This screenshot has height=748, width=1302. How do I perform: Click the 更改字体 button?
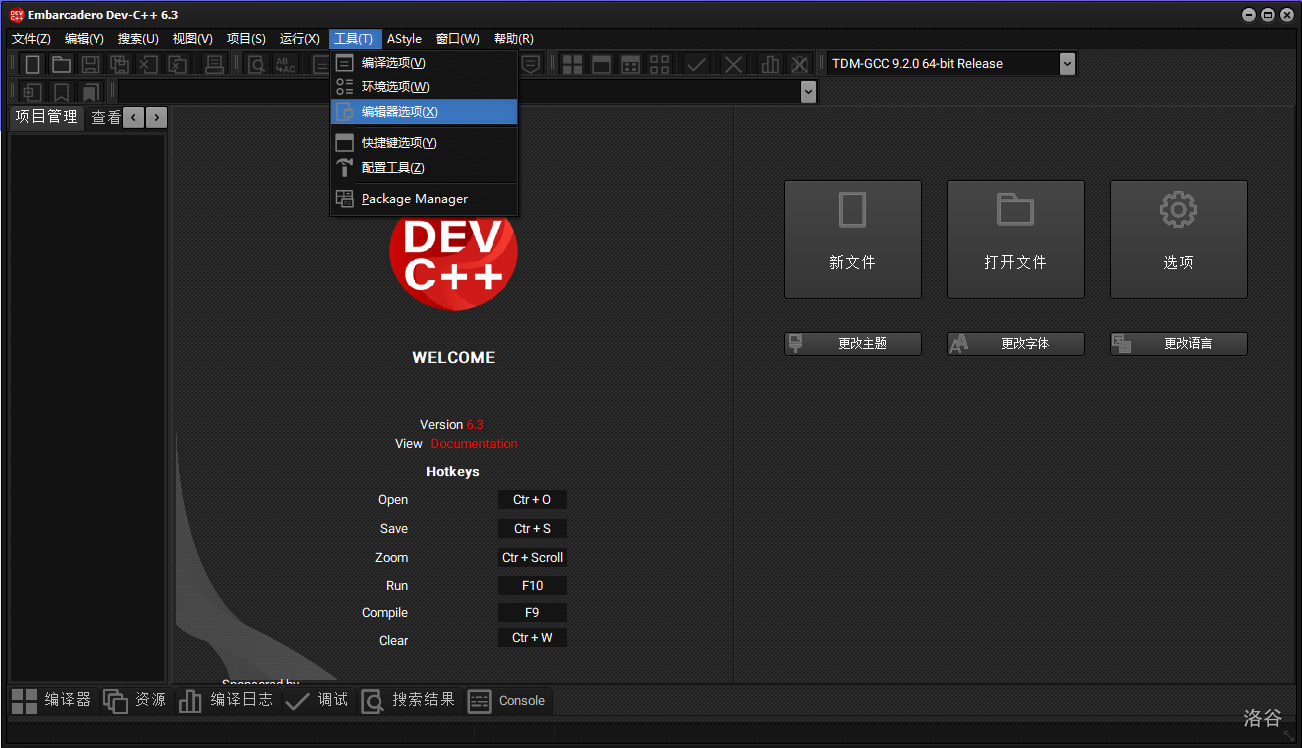(1015, 343)
